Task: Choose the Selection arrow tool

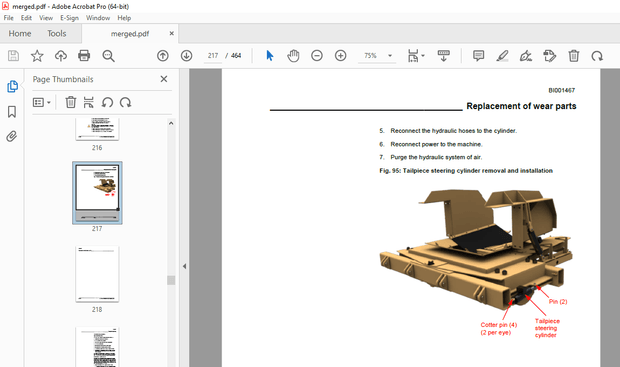Action: 270,56
